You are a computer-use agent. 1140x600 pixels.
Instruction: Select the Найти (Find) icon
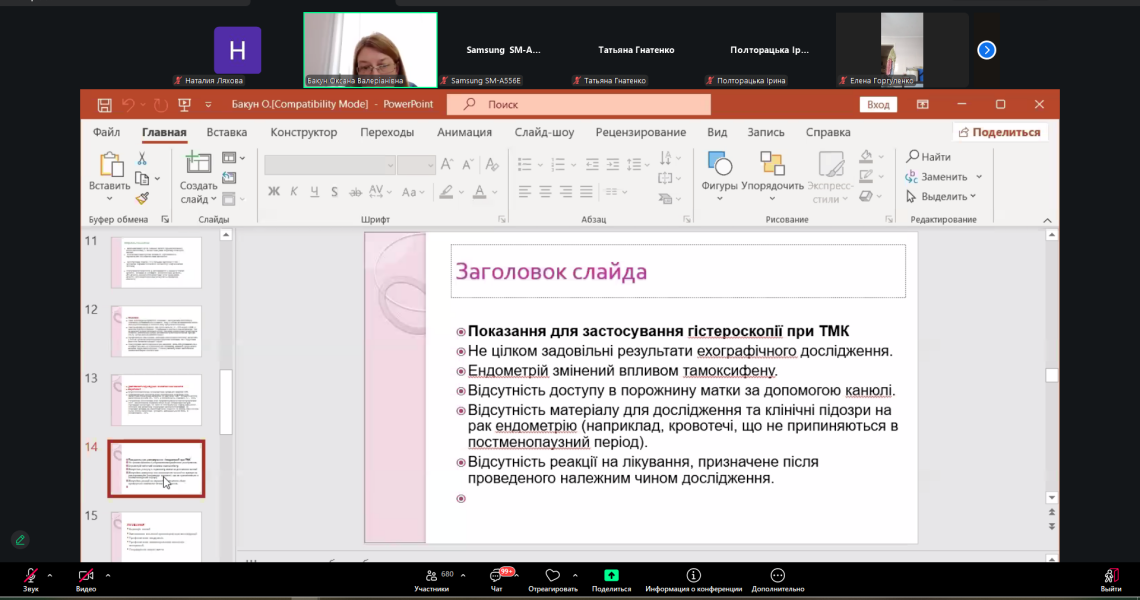tap(912, 156)
